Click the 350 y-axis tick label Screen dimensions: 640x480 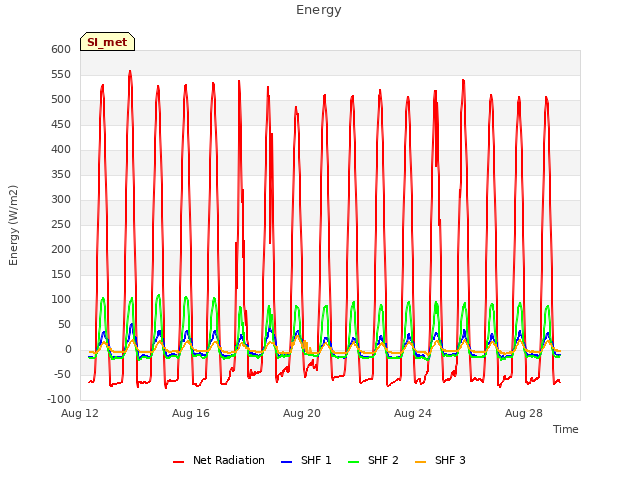click(61, 175)
